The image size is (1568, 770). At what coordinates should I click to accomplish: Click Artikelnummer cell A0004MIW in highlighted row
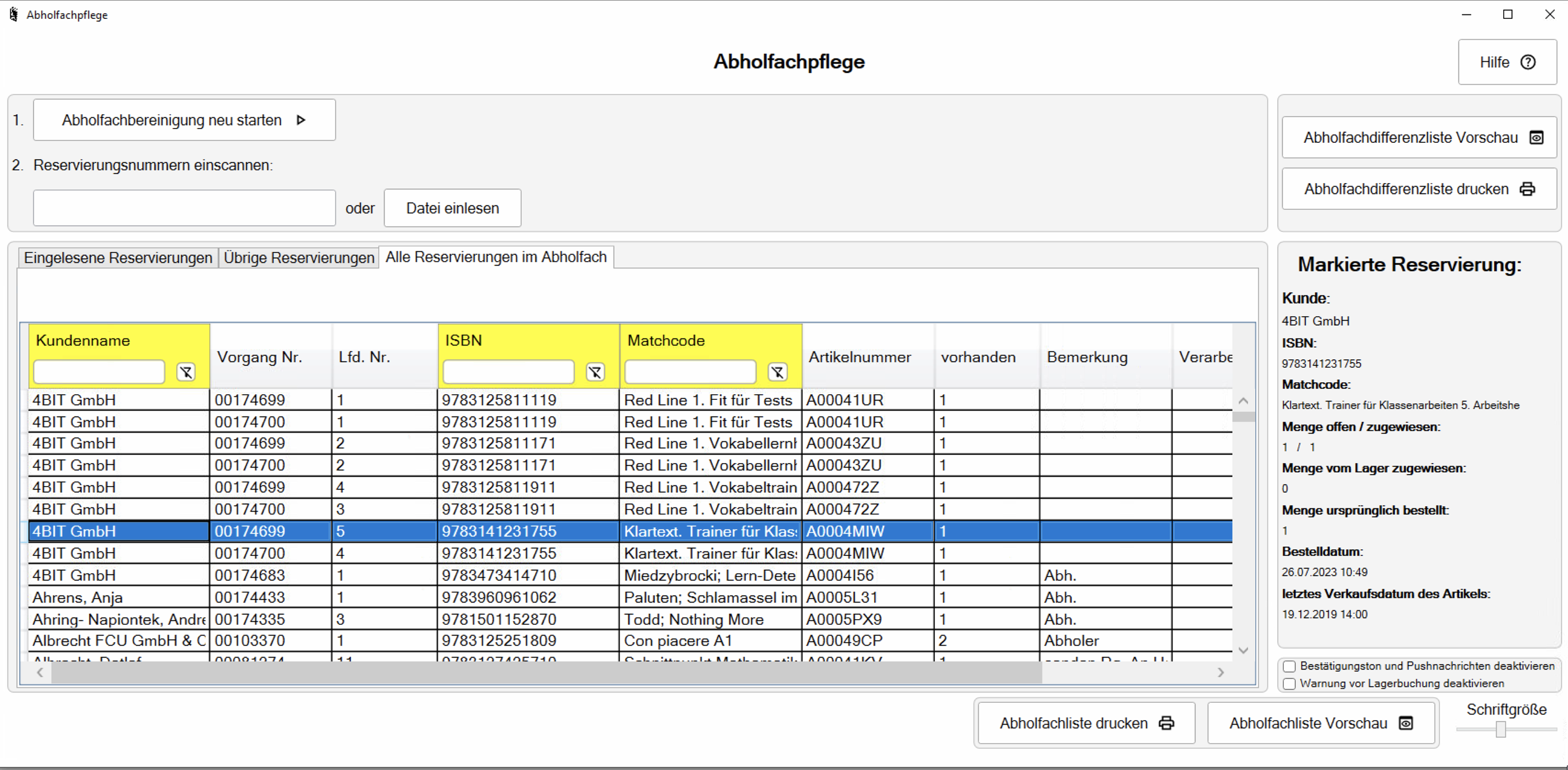(x=868, y=531)
